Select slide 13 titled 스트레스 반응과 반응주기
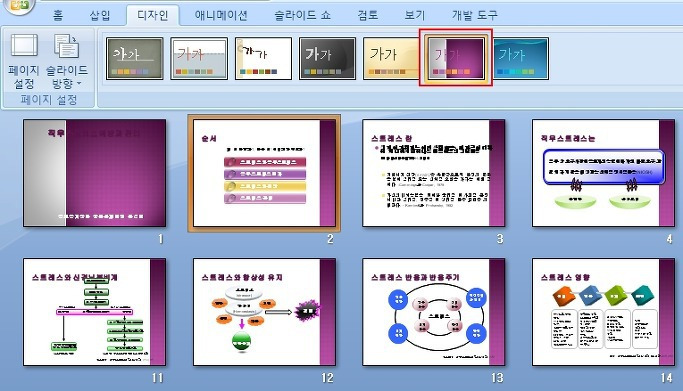The height and width of the screenshot is (391, 683). point(434,312)
